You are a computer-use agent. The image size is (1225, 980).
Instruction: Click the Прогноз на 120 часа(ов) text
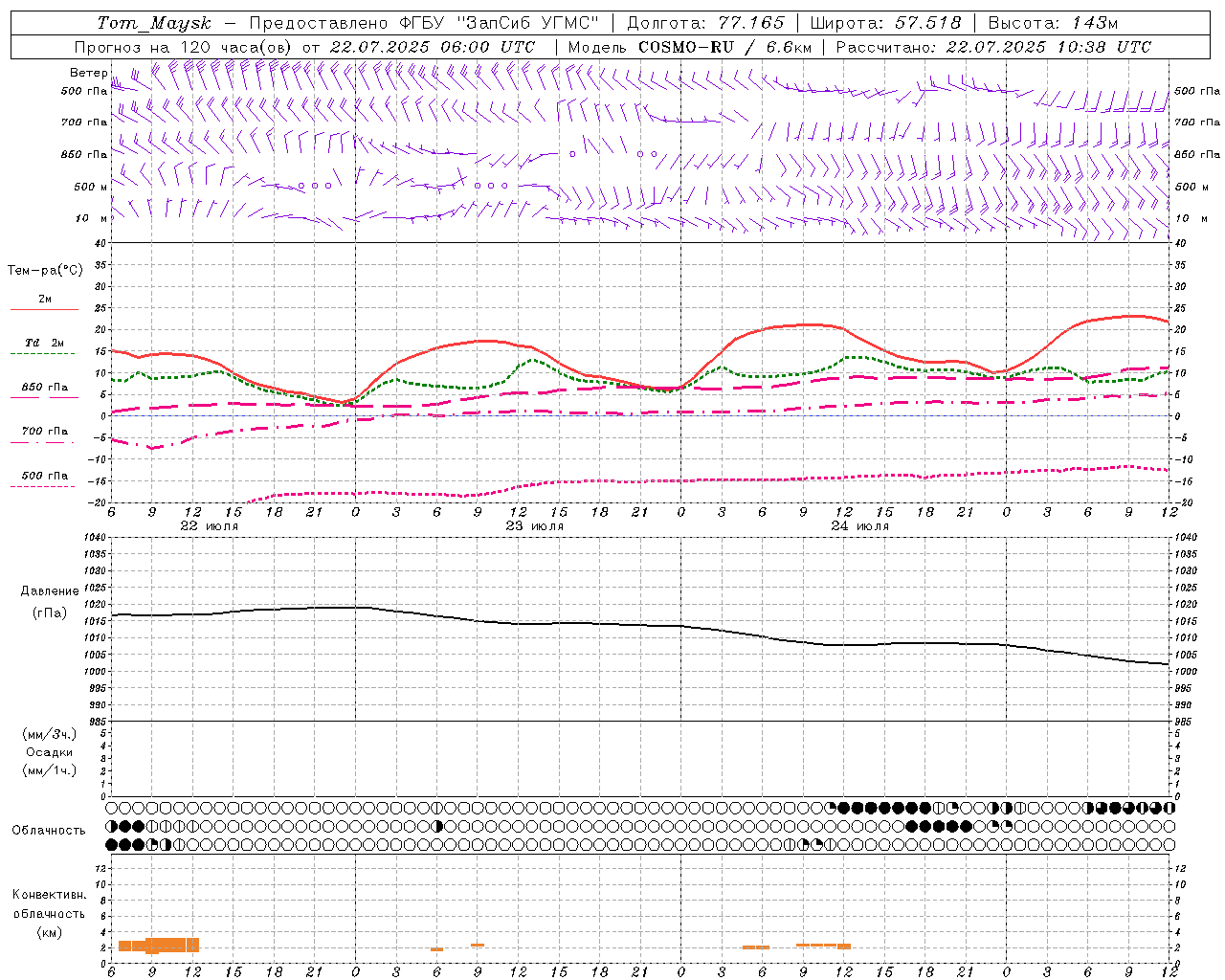[x=184, y=47]
